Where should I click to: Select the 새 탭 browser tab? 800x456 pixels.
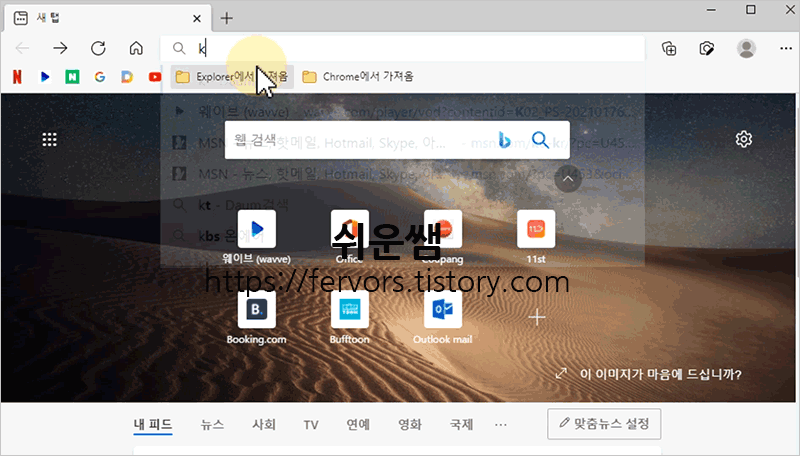[108, 18]
